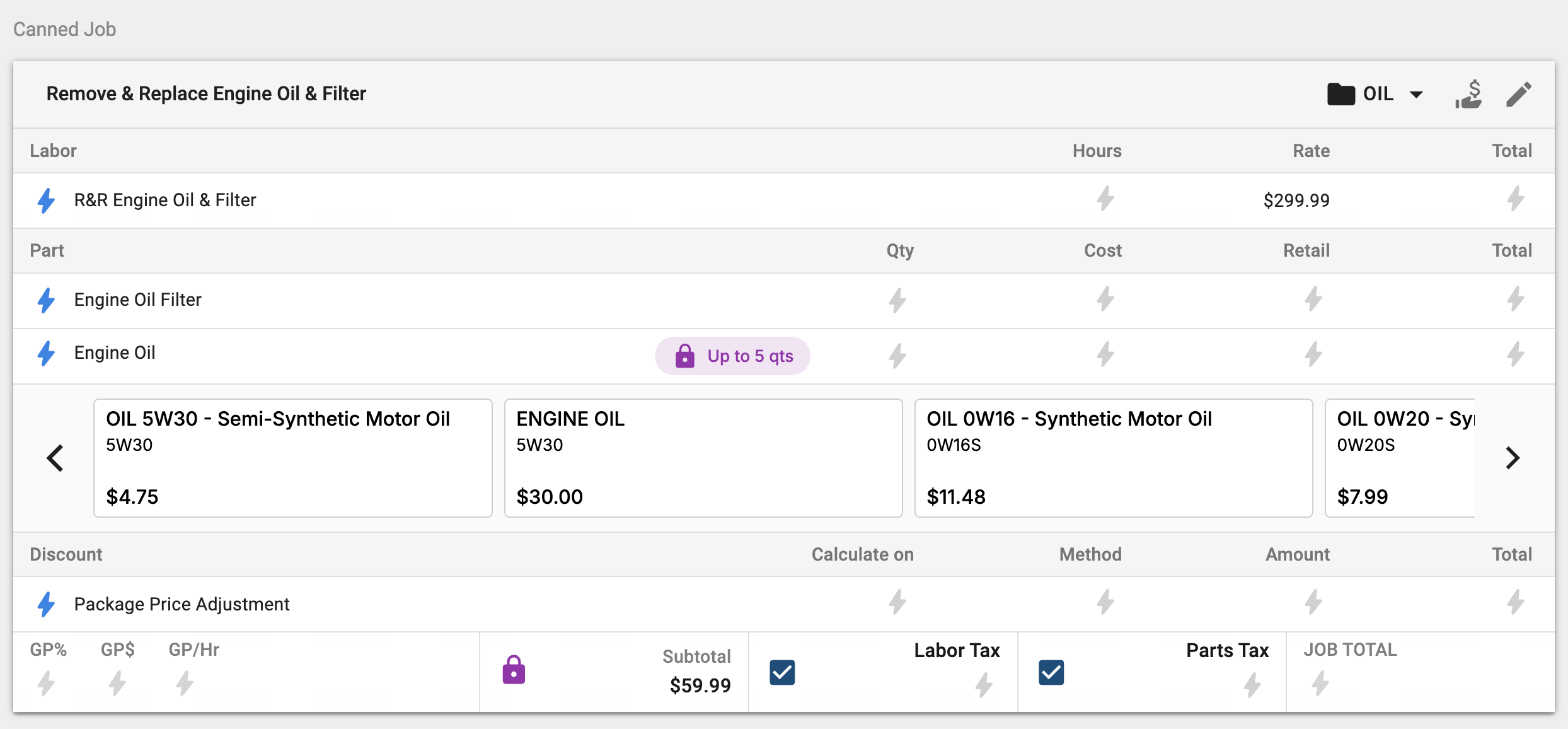Click the Engine Oil part name
Viewport: 1568px width, 729px height.
tap(115, 353)
